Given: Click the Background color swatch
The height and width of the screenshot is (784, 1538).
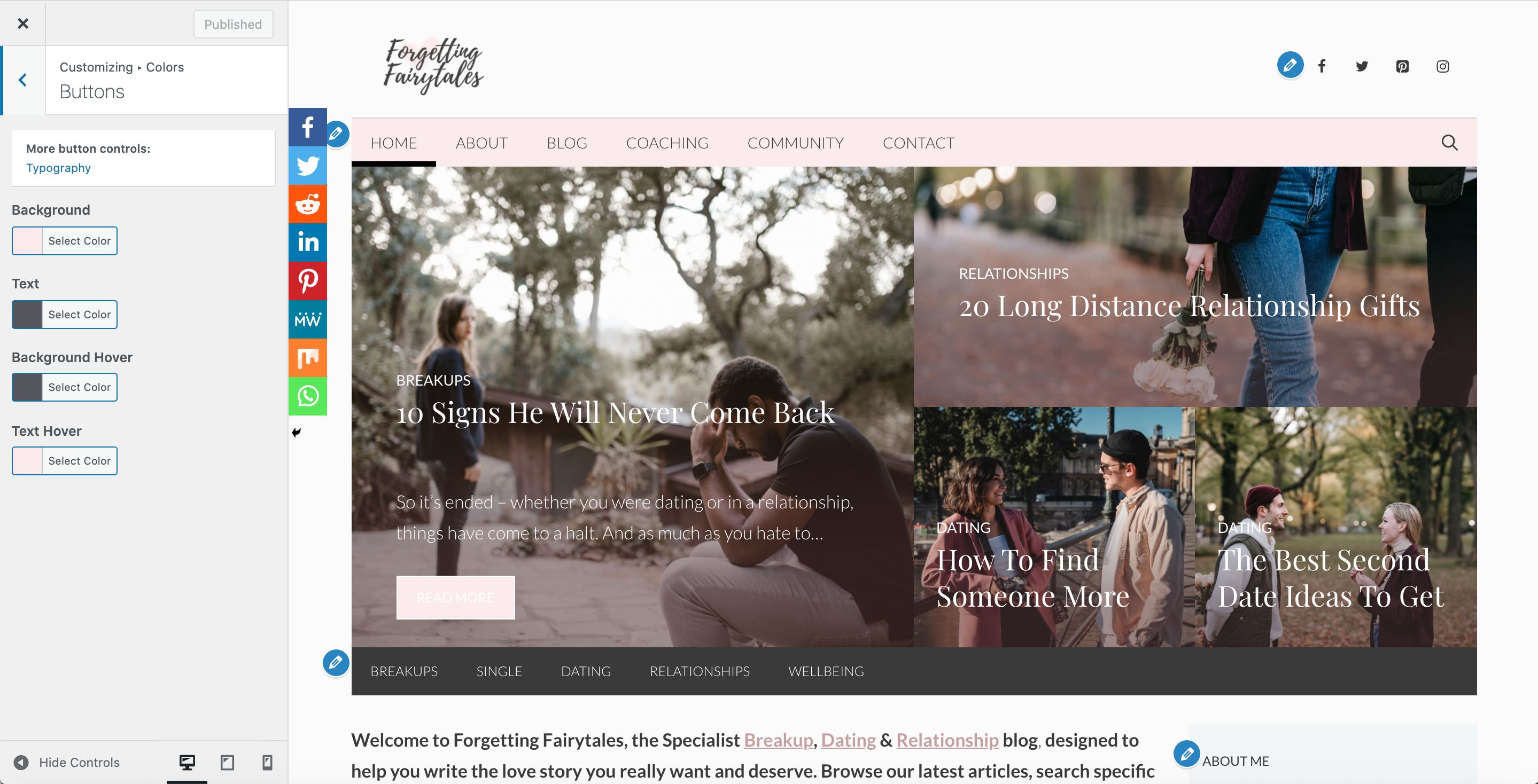Looking at the screenshot, I should 27,240.
